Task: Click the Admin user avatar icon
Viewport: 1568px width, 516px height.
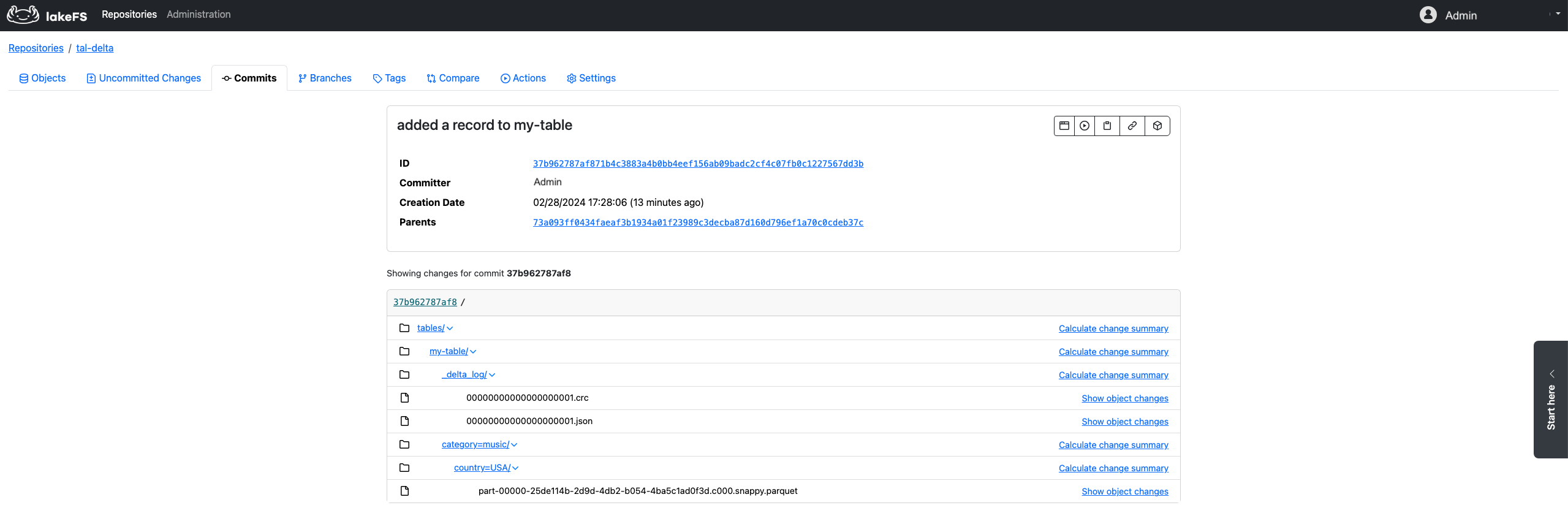Action: click(x=1428, y=15)
